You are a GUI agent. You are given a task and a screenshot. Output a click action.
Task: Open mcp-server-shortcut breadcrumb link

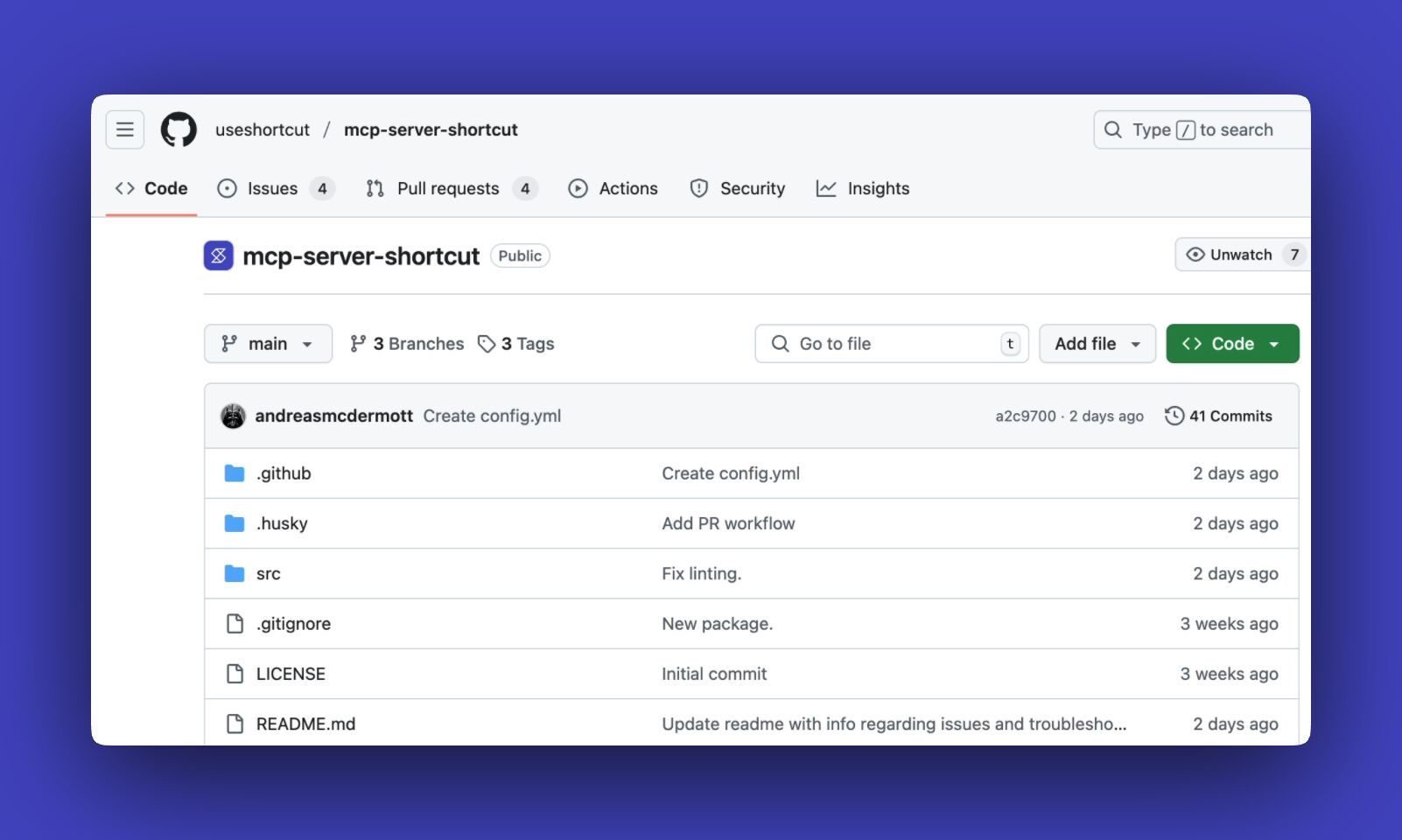(431, 129)
